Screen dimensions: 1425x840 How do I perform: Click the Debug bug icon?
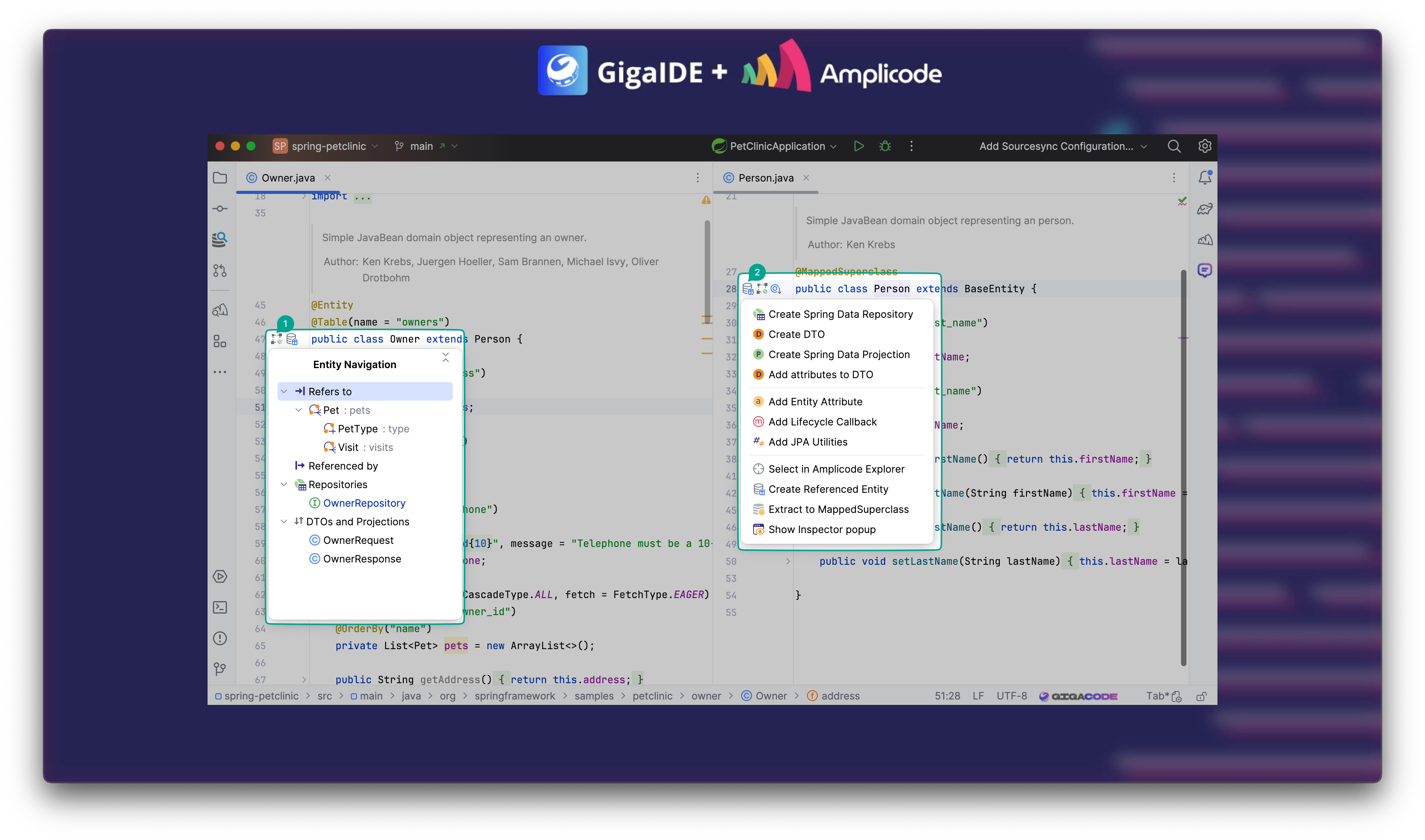tap(885, 146)
